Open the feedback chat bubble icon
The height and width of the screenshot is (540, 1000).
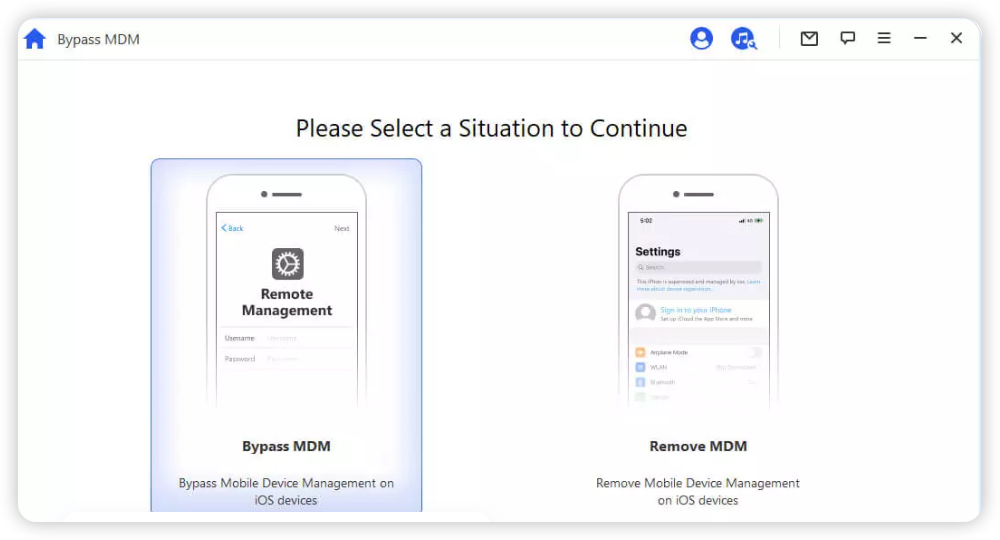point(847,38)
